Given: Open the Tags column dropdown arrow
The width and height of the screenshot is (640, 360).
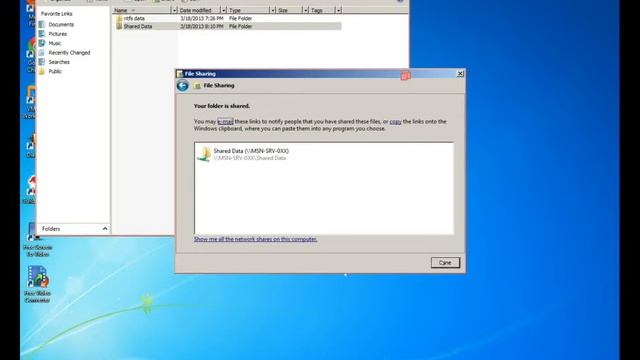Looking at the screenshot, I should (338, 10).
